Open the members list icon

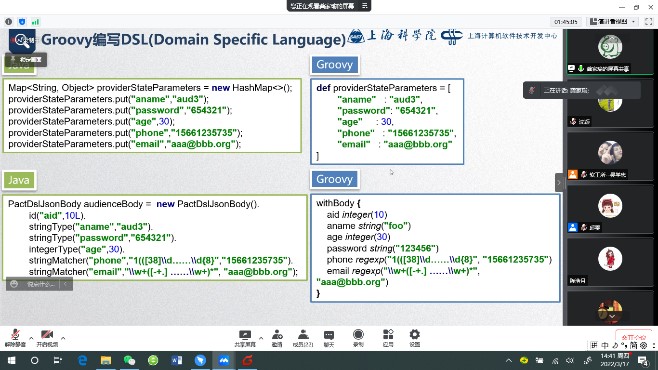pyautogui.click(x=303, y=338)
